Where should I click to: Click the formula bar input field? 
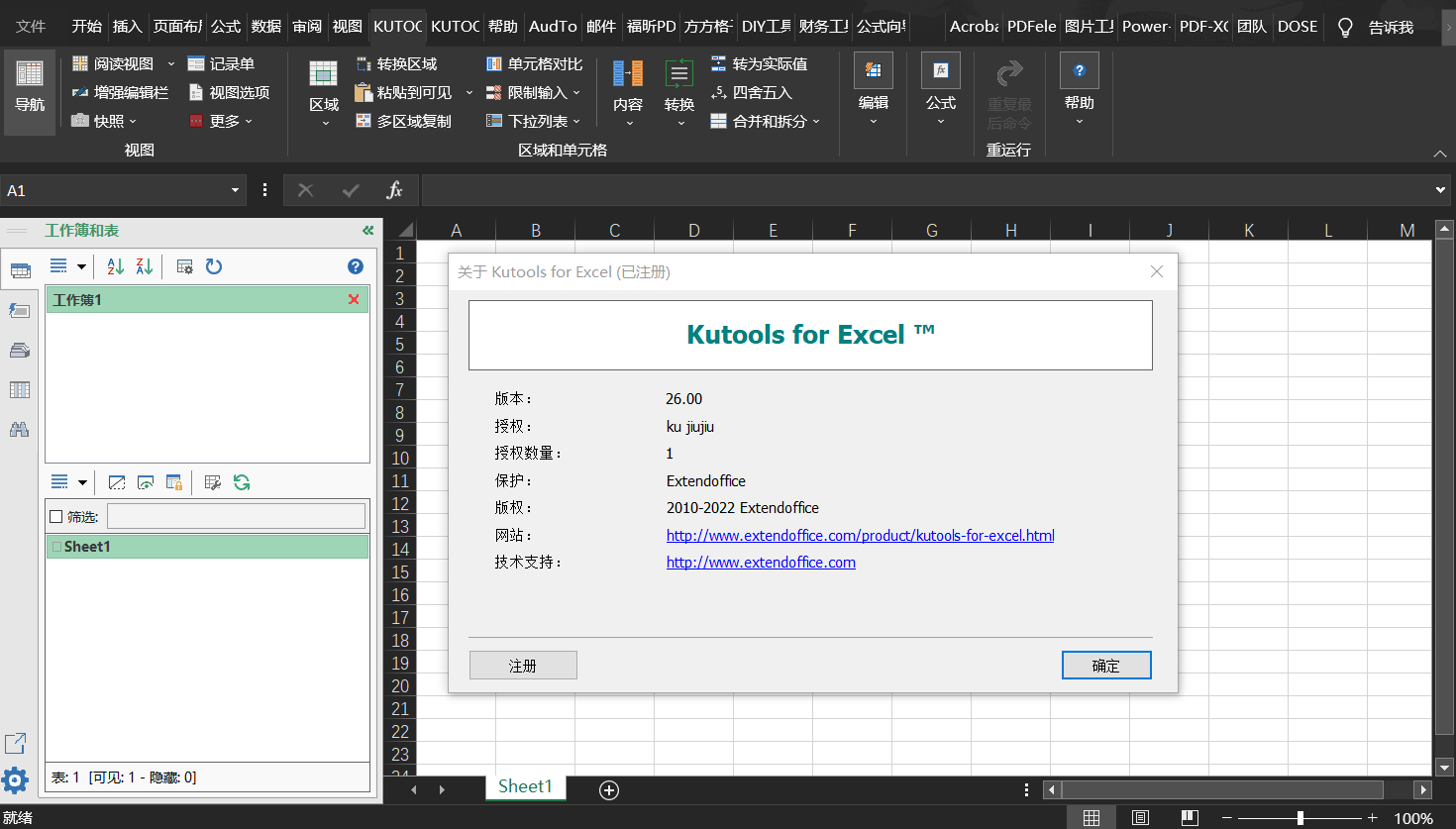[x=926, y=190]
